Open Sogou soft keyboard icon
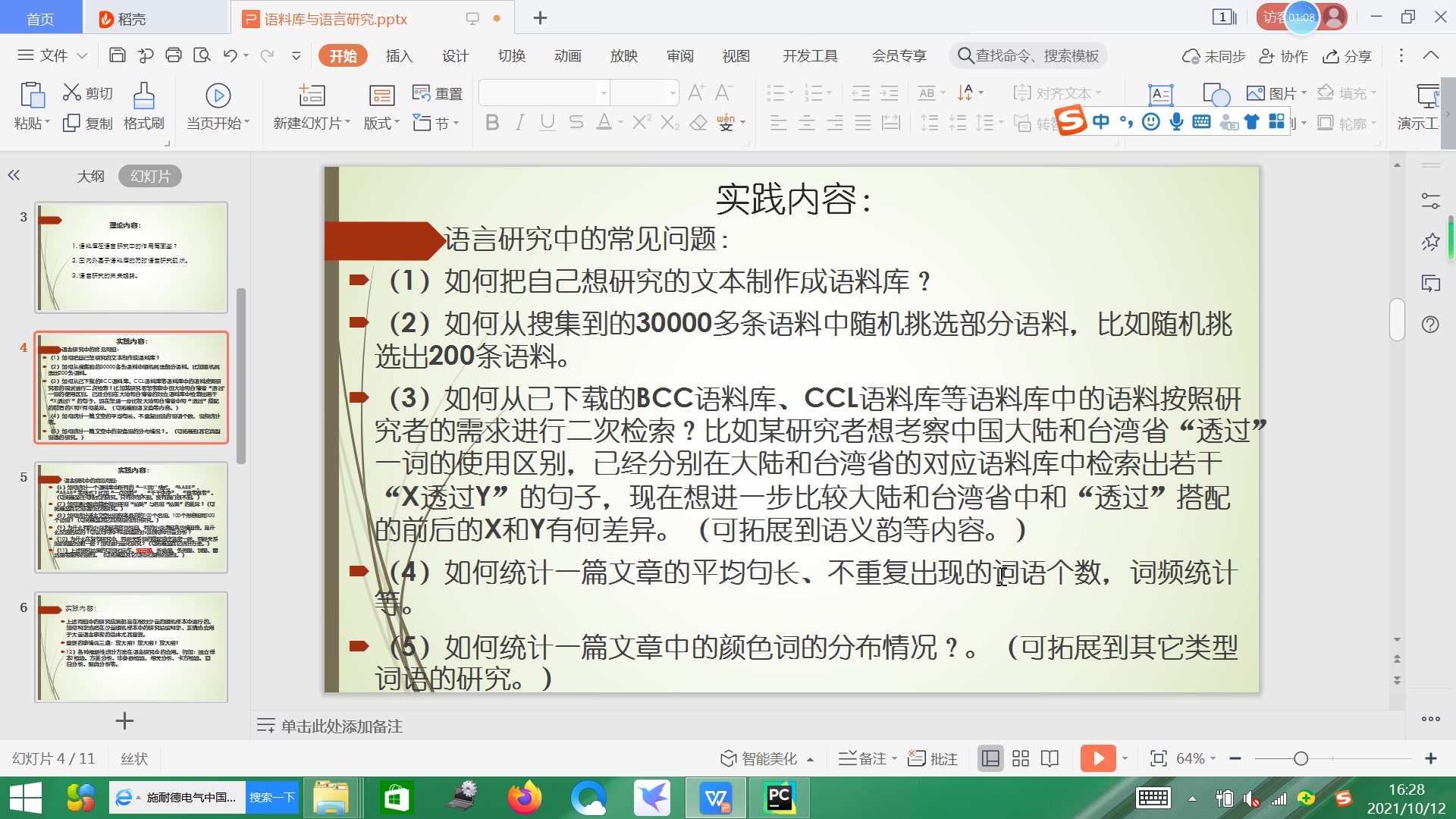Image resolution: width=1456 pixels, height=819 pixels. [1201, 121]
